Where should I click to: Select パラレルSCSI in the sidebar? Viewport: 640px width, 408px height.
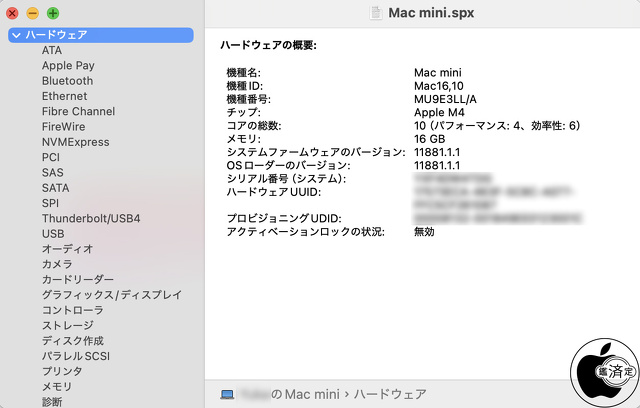(x=76, y=356)
